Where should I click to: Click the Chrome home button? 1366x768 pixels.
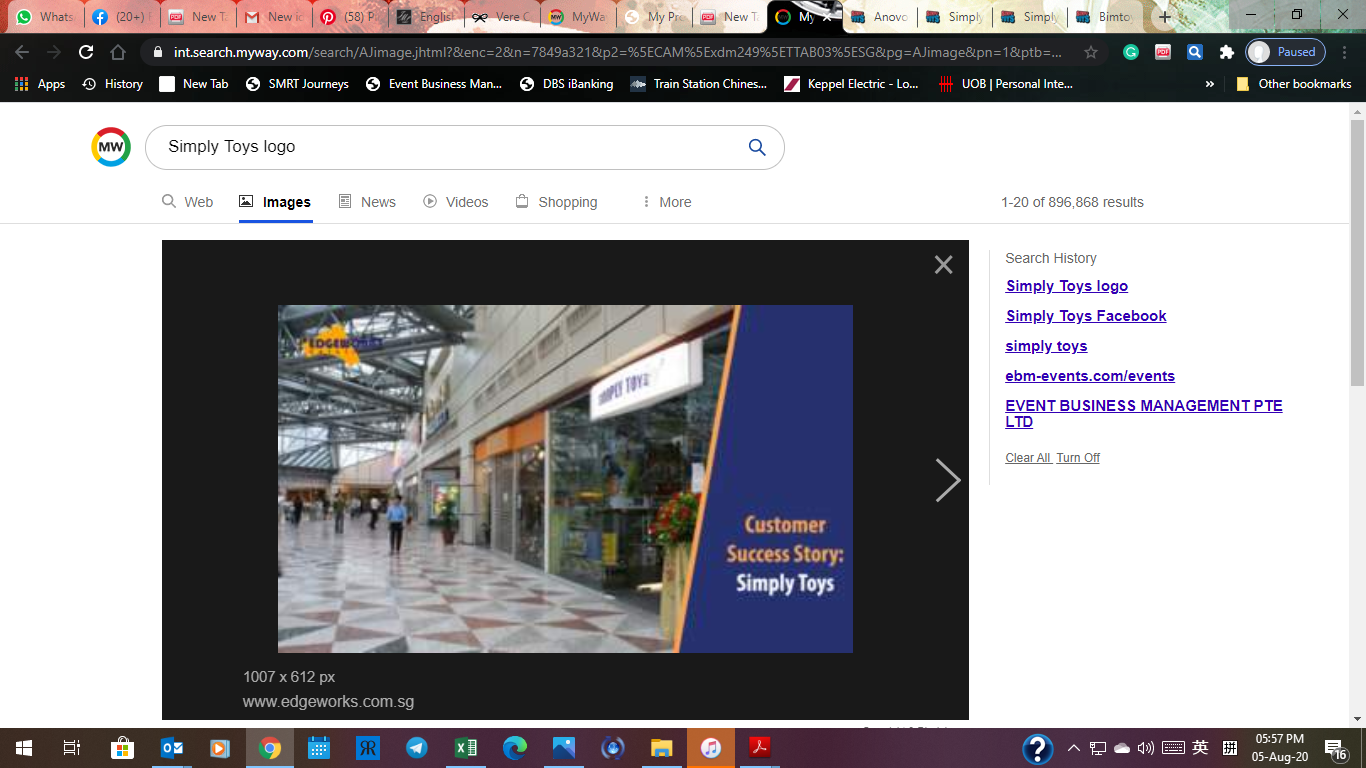tap(118, 52)
